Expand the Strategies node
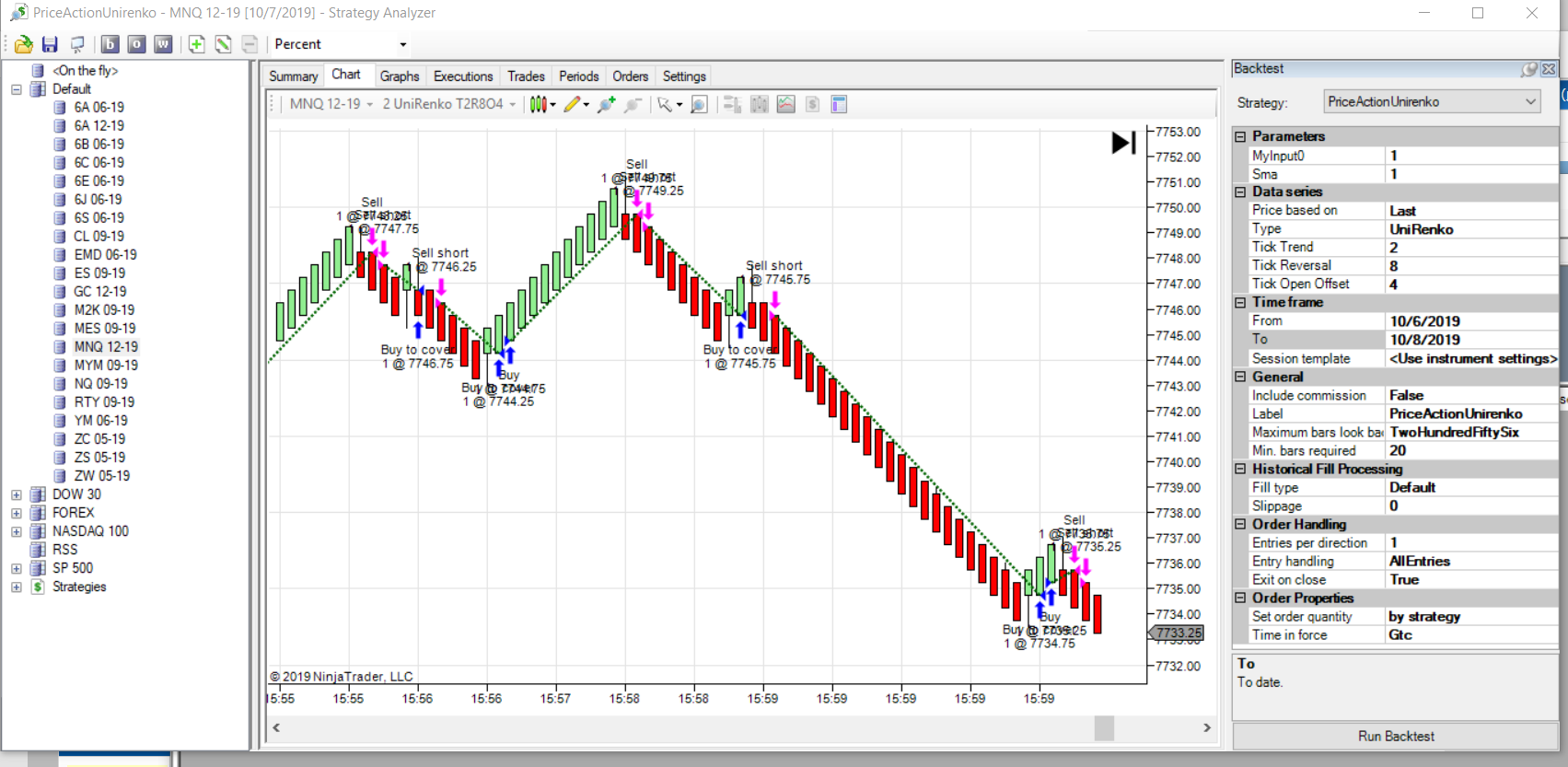The width and height of the screenshot is (1568, 767). click(17, 587)
